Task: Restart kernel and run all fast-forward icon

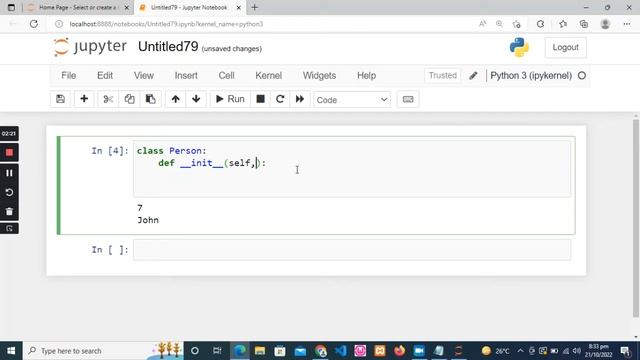Action: pyautogui.click(x=300, y=99)
